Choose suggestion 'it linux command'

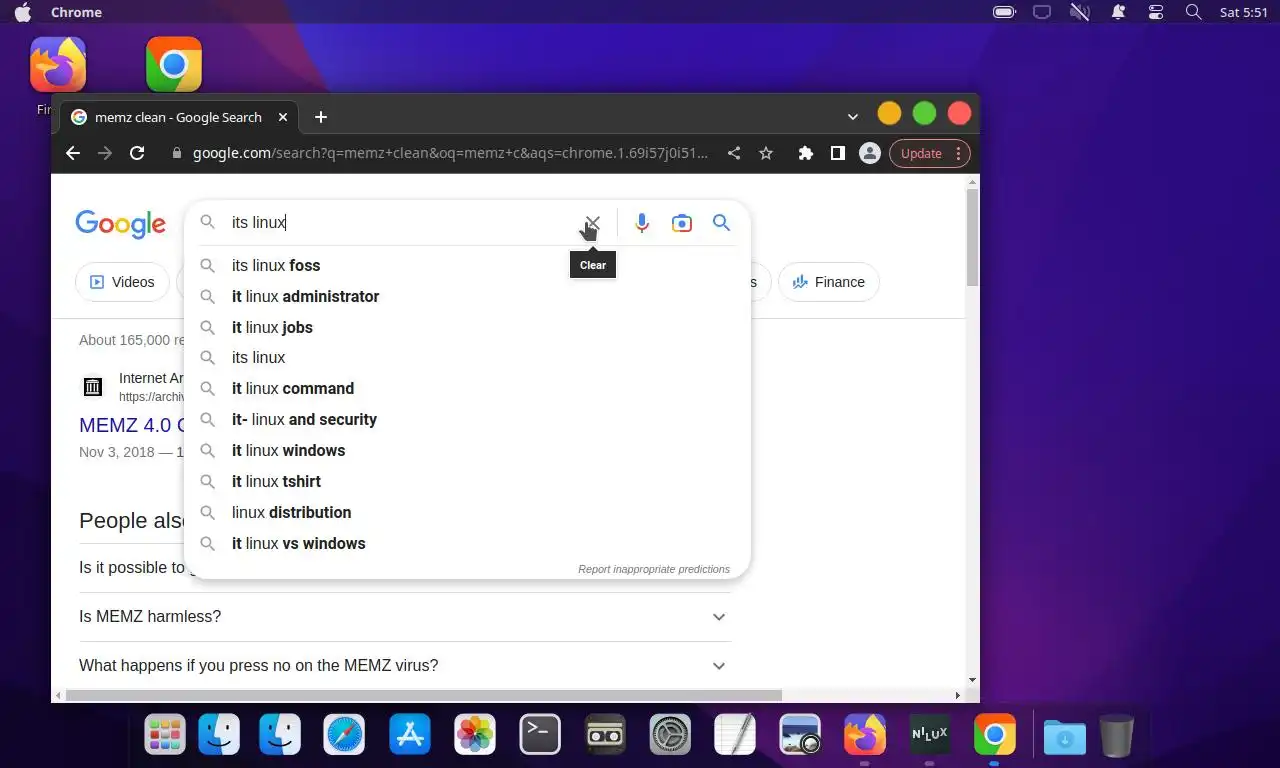coord(467,389)
